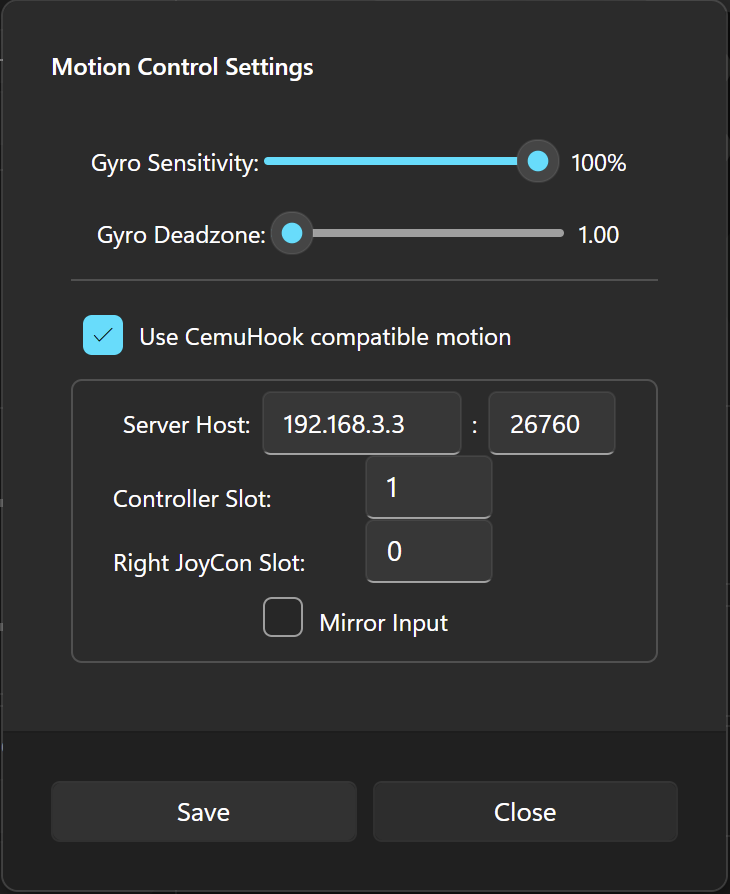Enable the Mirror Input checkbox
This screenshot has height=894, width=730.
(283, 617)
